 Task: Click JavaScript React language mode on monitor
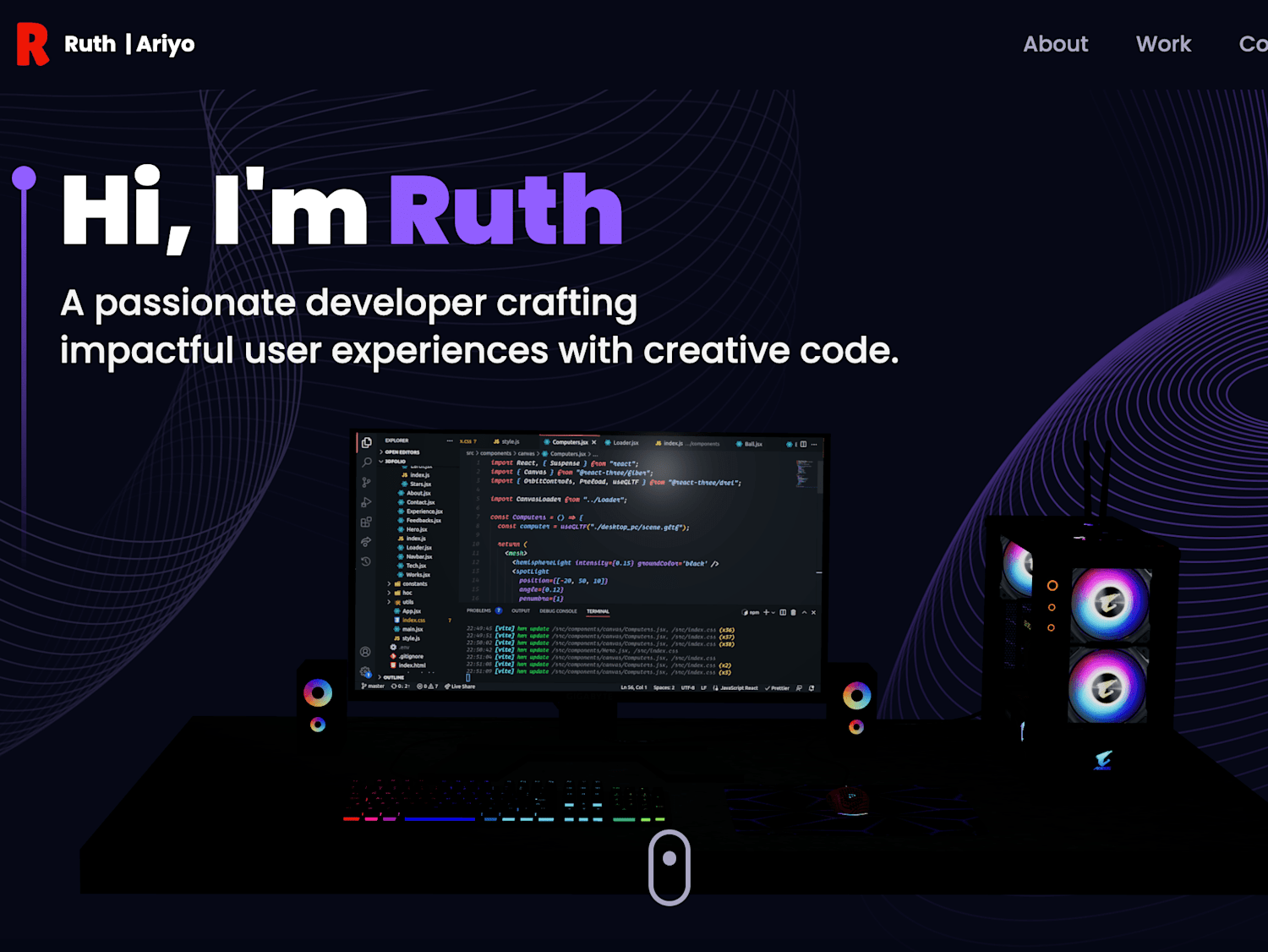click(736, 688)
